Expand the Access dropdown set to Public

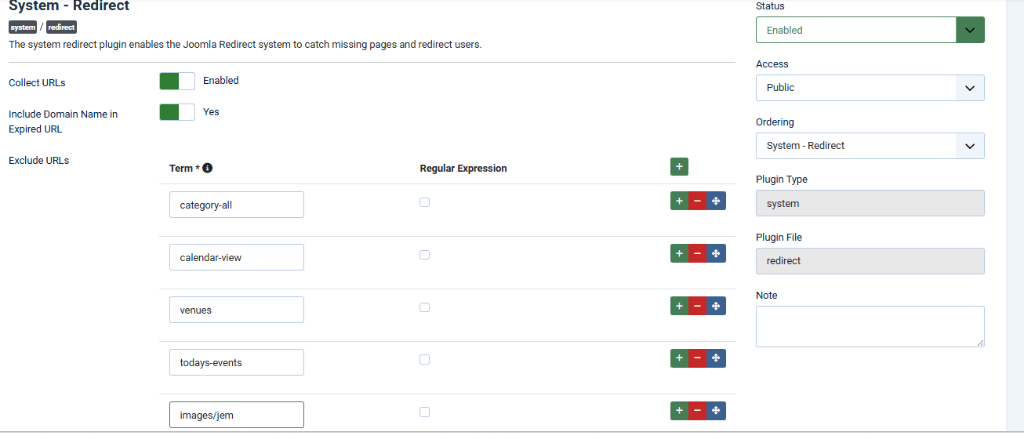click(x=870, y=88)
